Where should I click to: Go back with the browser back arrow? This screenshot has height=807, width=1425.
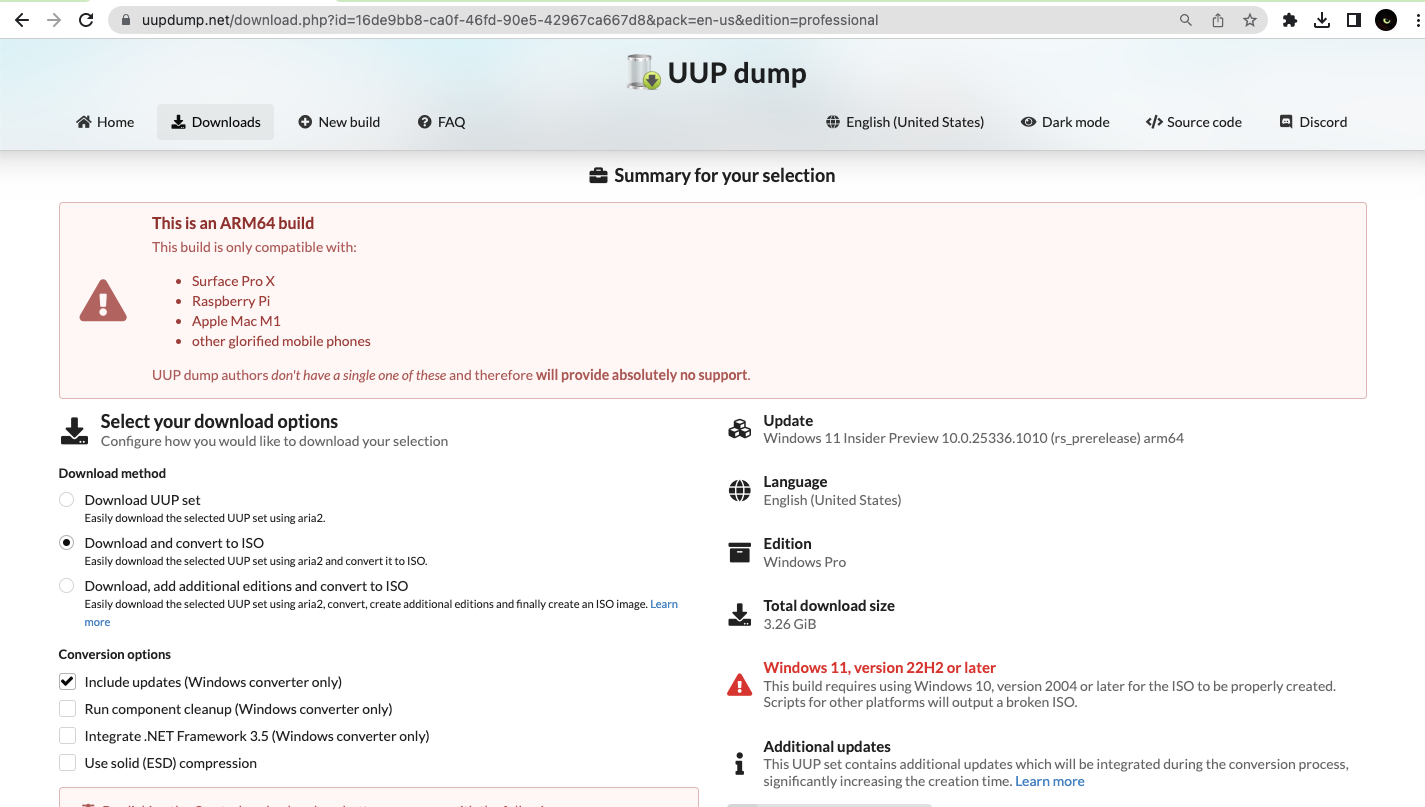pos(22,20)
